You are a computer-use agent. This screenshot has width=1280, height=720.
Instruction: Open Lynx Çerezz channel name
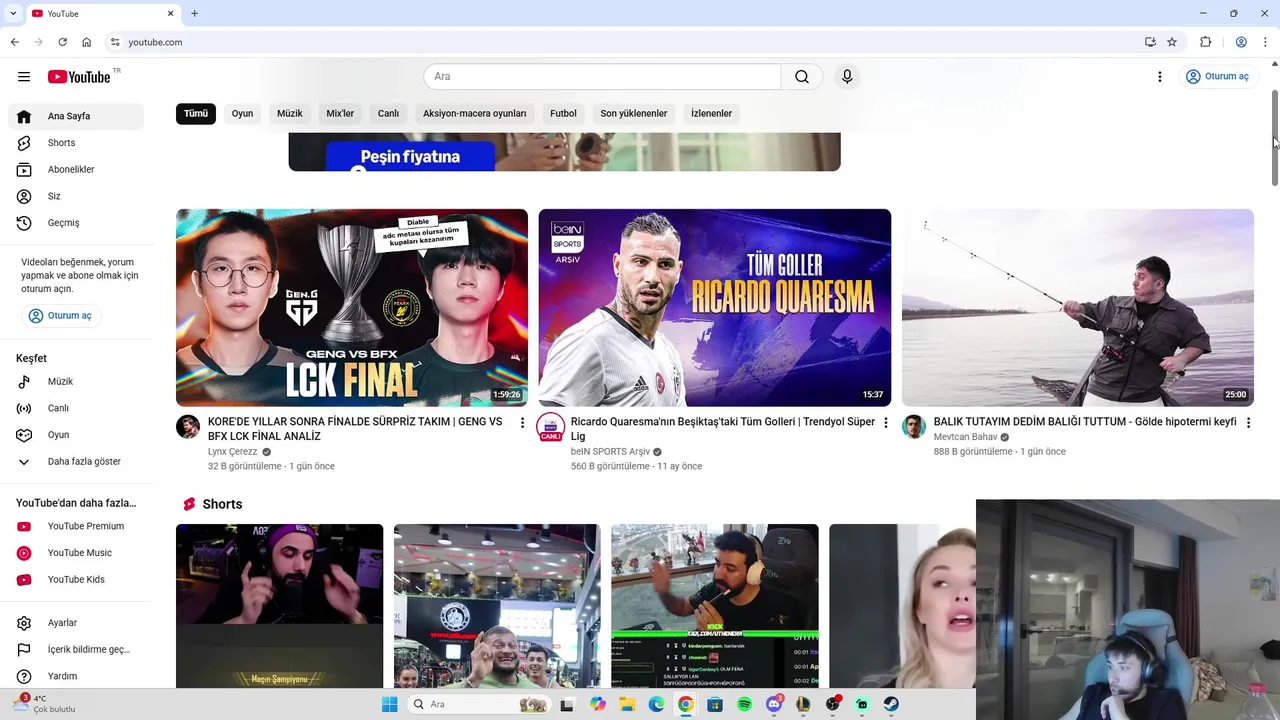(232, 452)
